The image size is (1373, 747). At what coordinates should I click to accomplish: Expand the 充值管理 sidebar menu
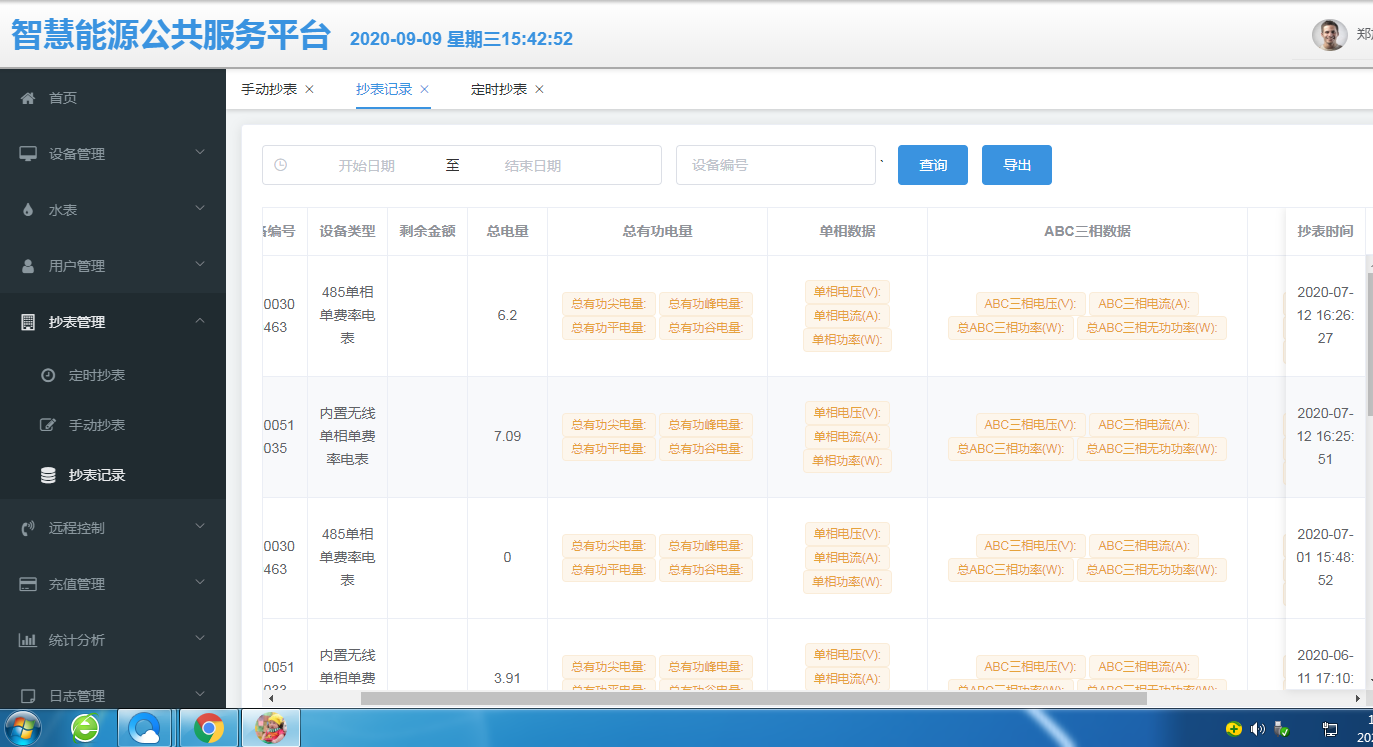tap(199, 583)
